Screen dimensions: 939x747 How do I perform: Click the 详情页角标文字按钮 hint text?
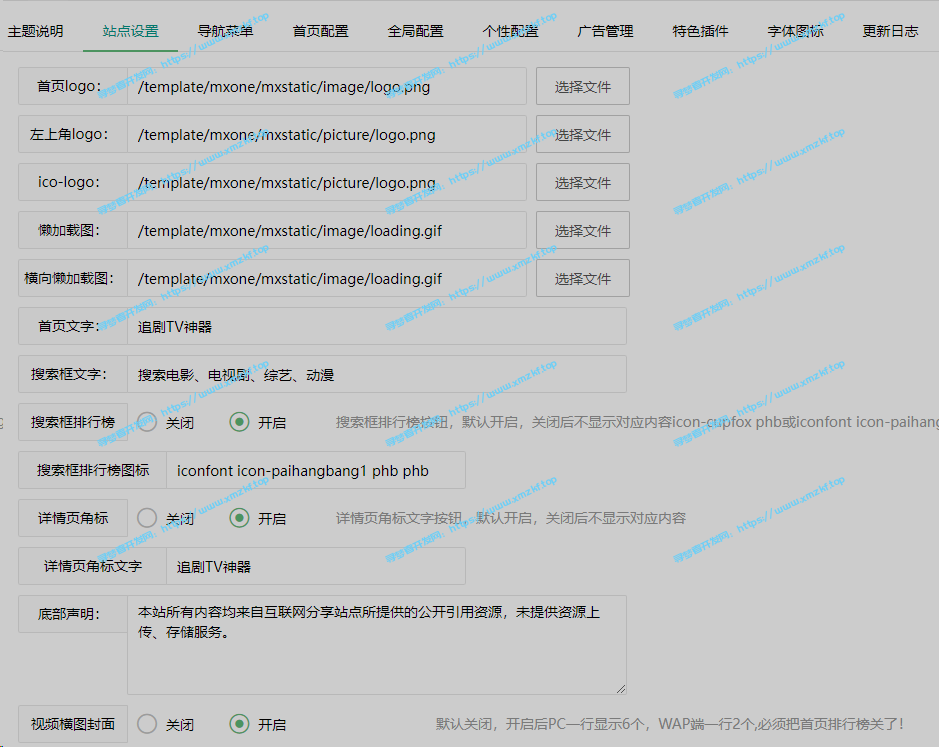click(x=510, y=518)
